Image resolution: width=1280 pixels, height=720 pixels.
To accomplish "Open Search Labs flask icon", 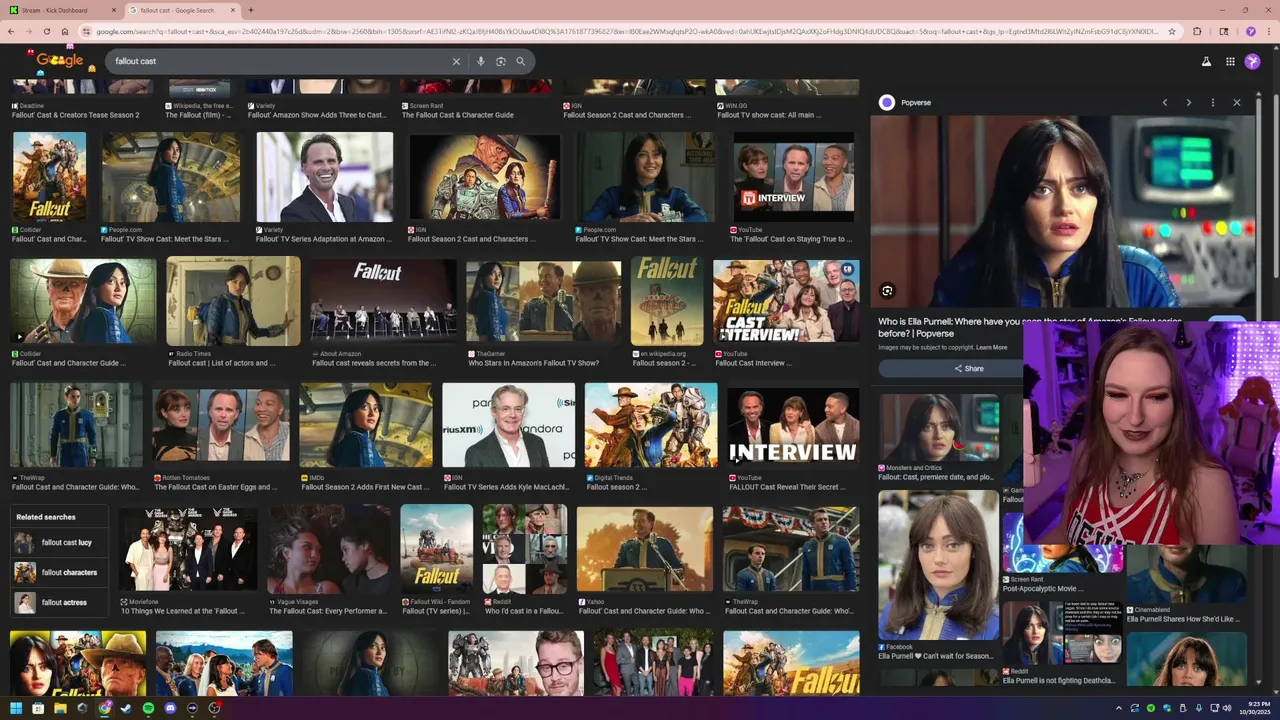I will tap(1206, 61).
